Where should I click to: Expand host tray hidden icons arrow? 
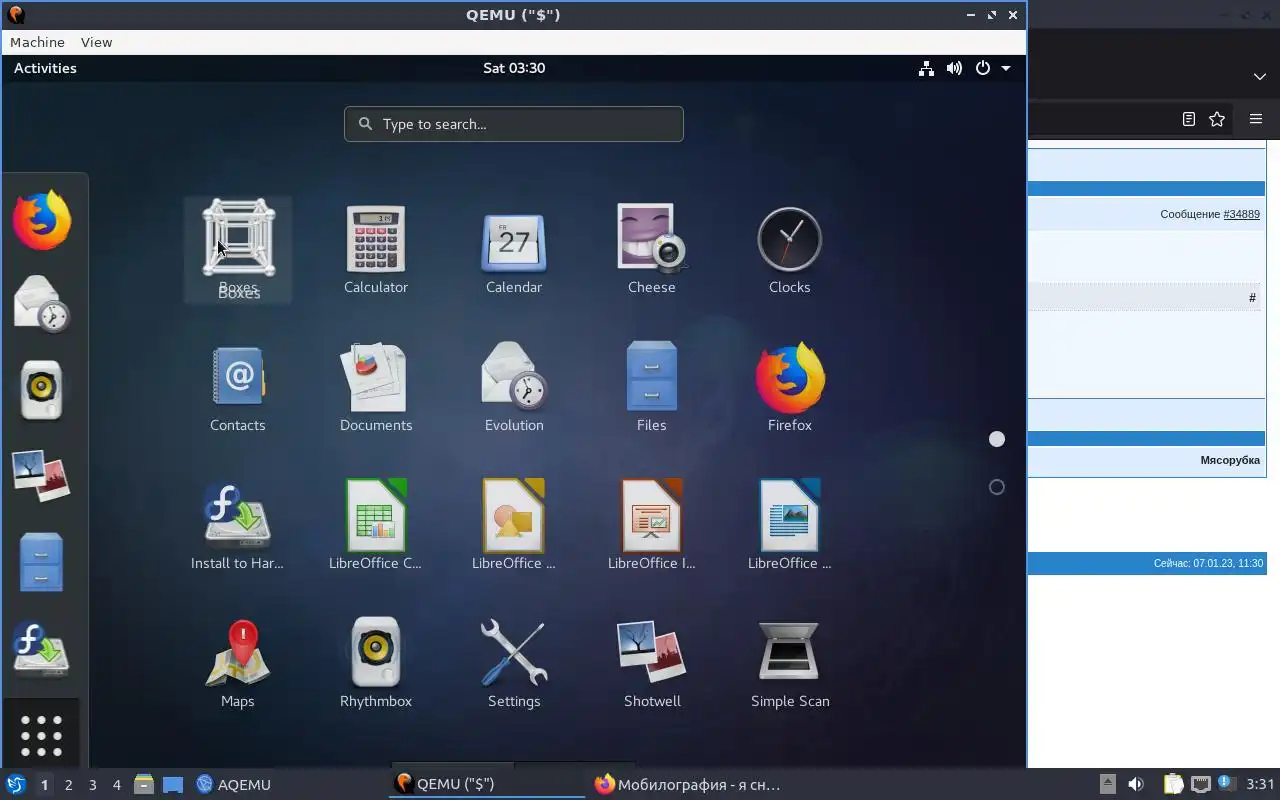pos(1108,784)
